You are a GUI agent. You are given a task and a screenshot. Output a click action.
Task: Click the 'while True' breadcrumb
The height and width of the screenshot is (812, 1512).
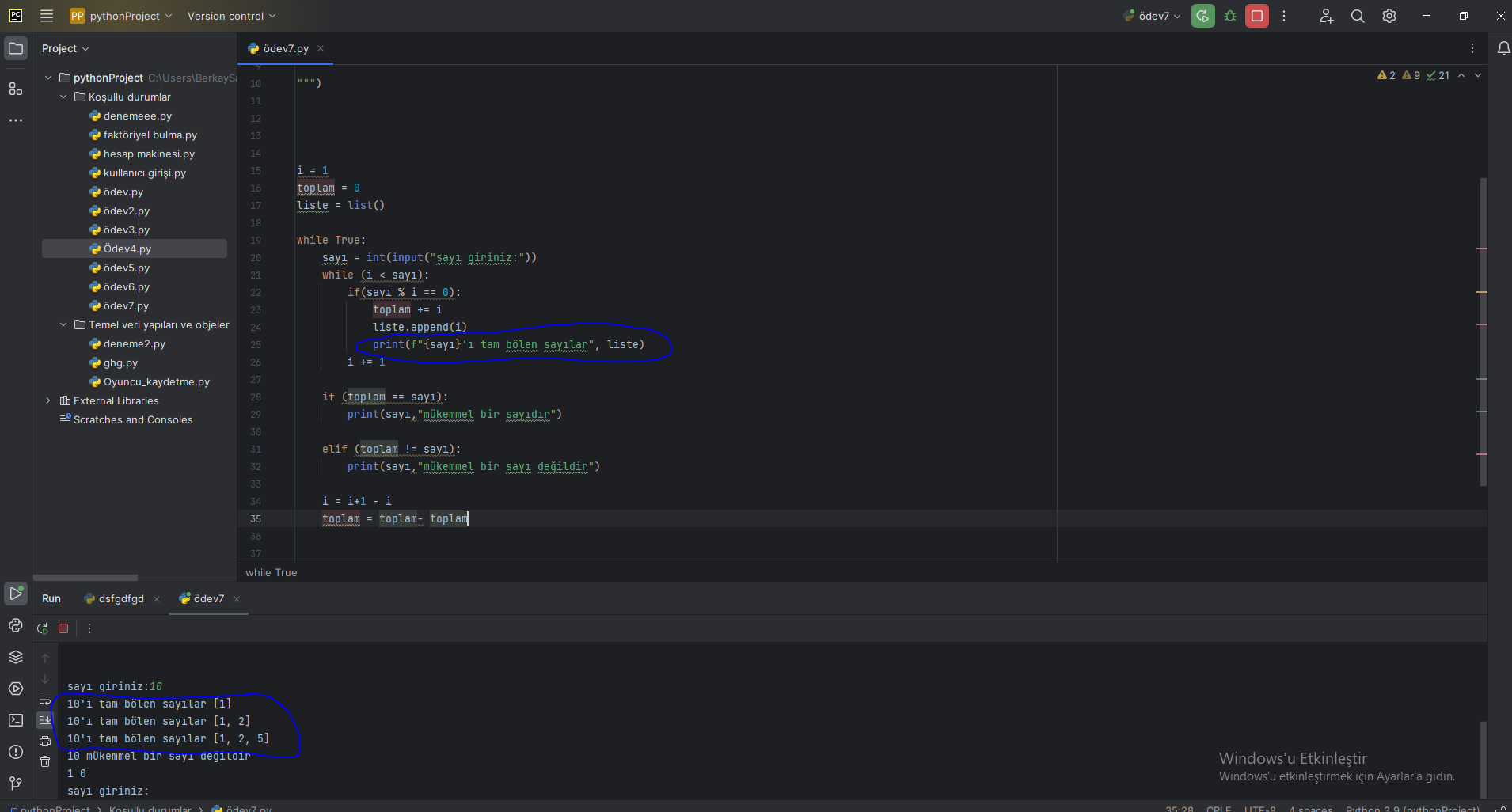pyautogui.click(x=272, y=572)
